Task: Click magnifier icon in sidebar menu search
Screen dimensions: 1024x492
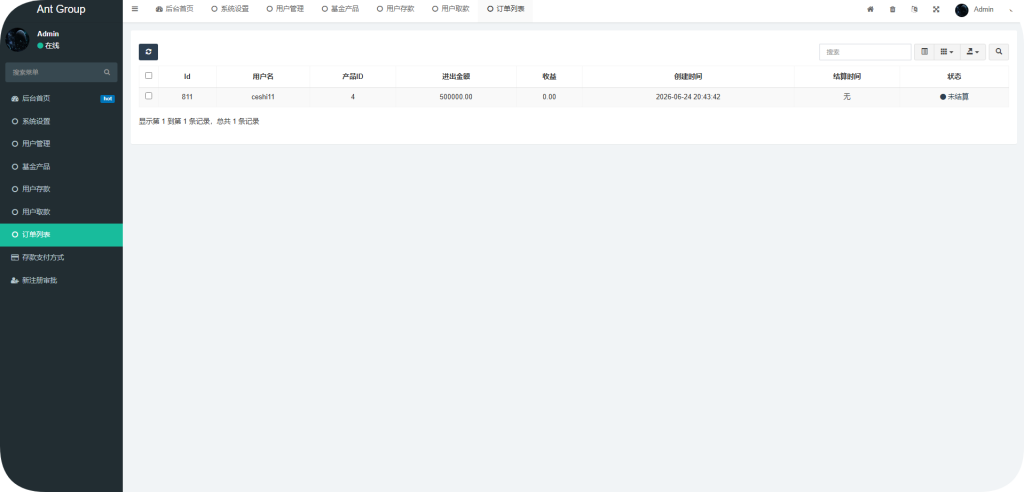Action: click(x=107, y=72)
